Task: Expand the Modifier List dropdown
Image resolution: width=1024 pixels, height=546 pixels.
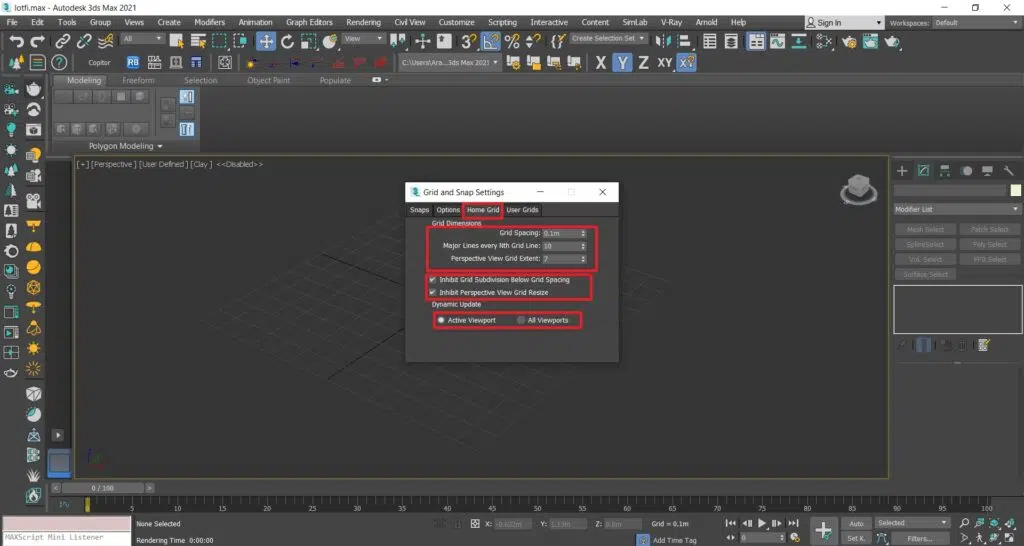Action: click(x=956, y=209)
